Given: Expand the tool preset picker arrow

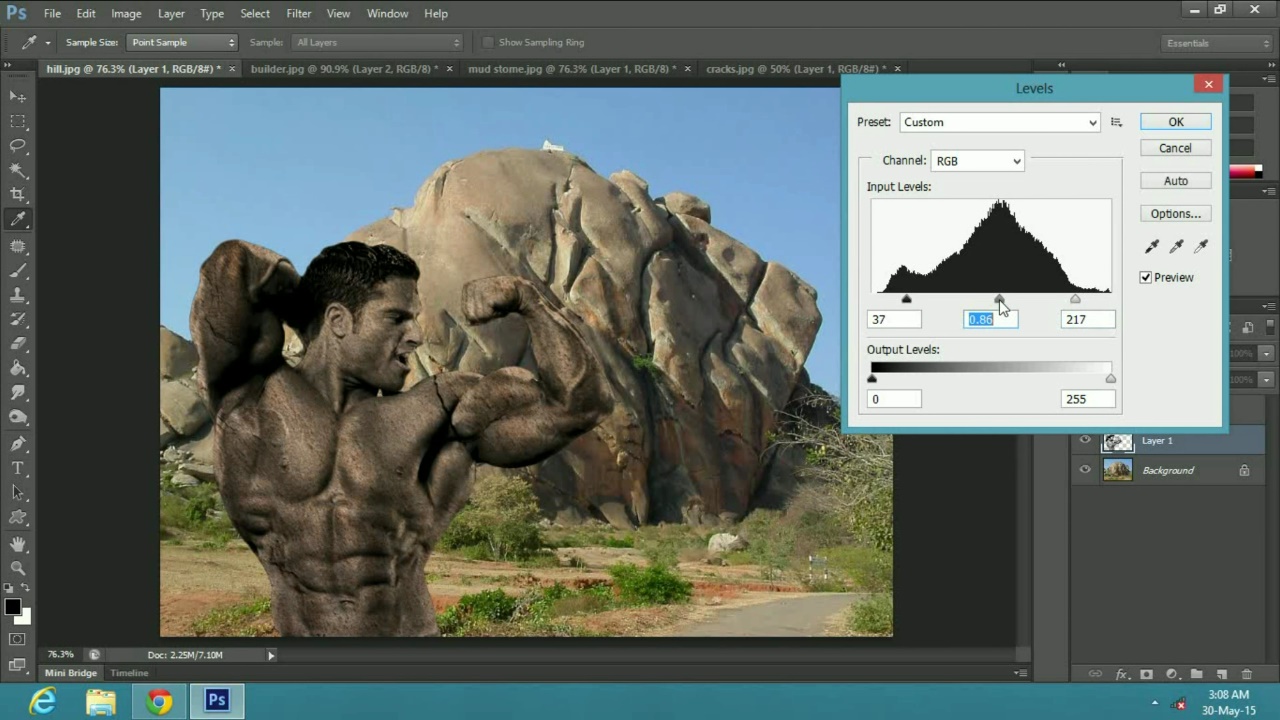Looking at the screenshot, I should point(47,43).
